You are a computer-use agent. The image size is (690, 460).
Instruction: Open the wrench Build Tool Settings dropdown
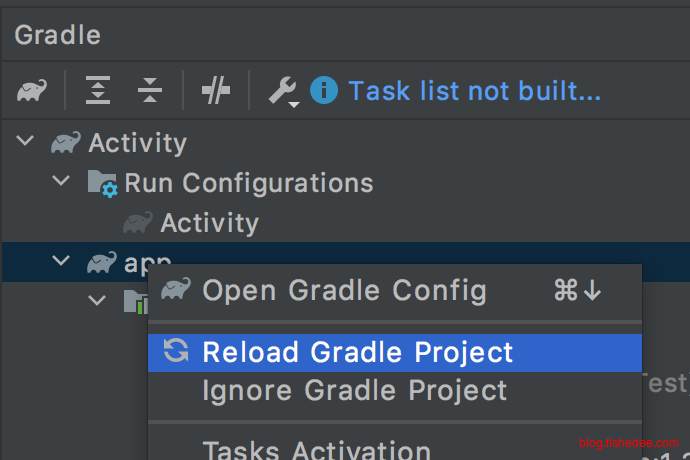click(282, 92)
